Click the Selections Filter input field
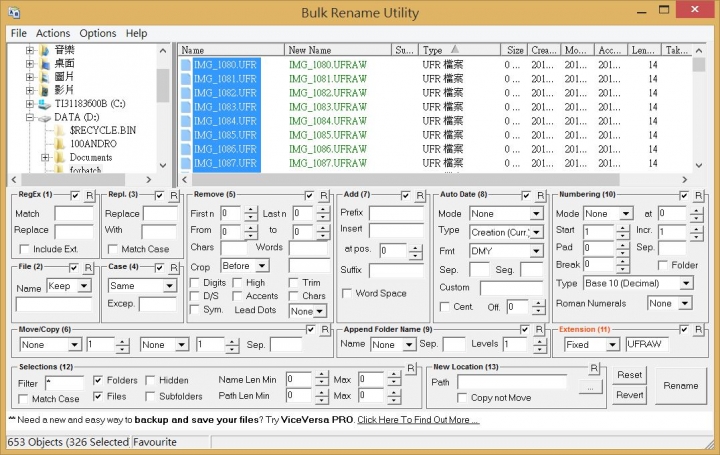The image size is (720, 455). click(64, 383)
